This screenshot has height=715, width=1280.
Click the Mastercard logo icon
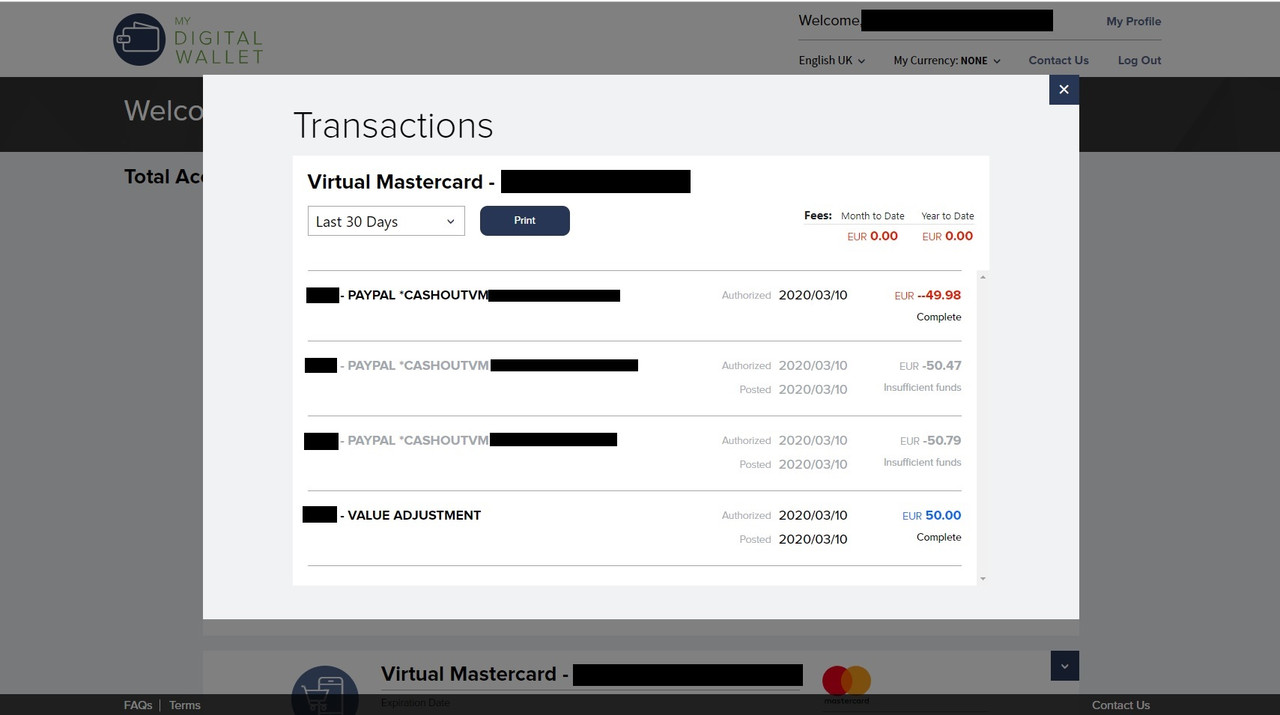[x=846, y=684]
